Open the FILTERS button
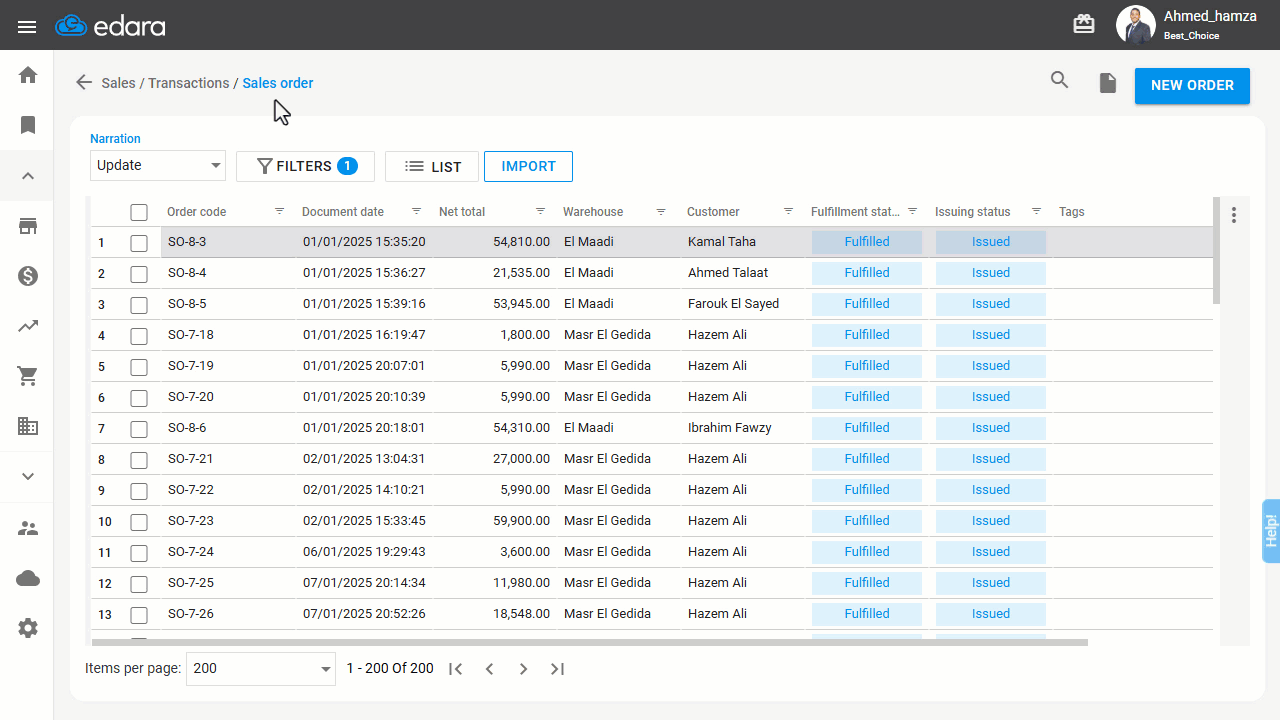 (x=305, y=167)
